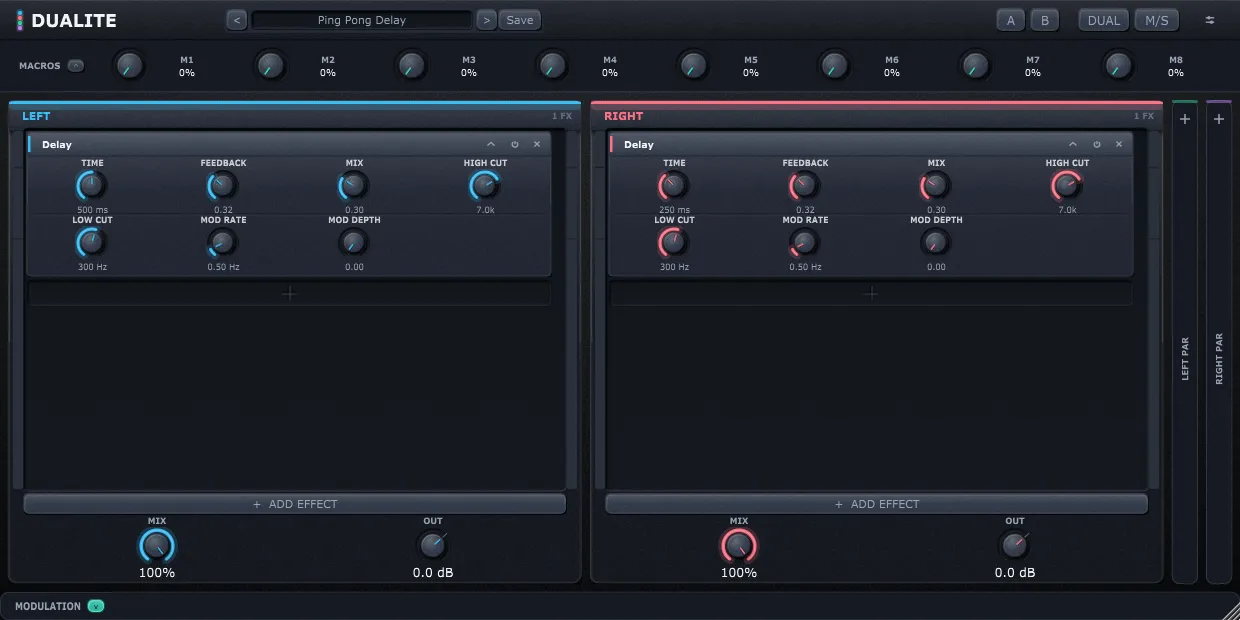Click Add Effect in Right channel
This screenshot has height=620, width=1240.
(877, 504)
